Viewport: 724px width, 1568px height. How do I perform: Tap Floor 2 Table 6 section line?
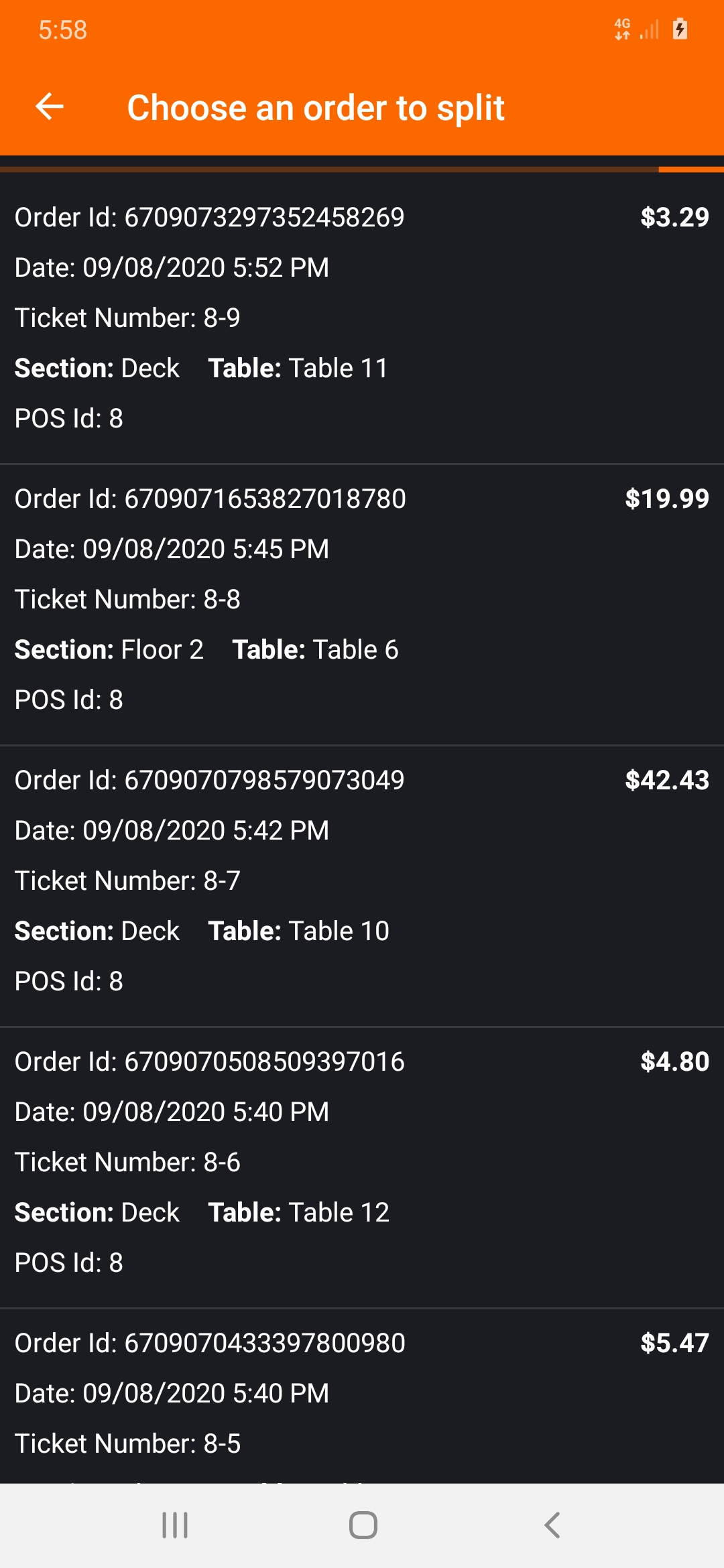point(206,649)
